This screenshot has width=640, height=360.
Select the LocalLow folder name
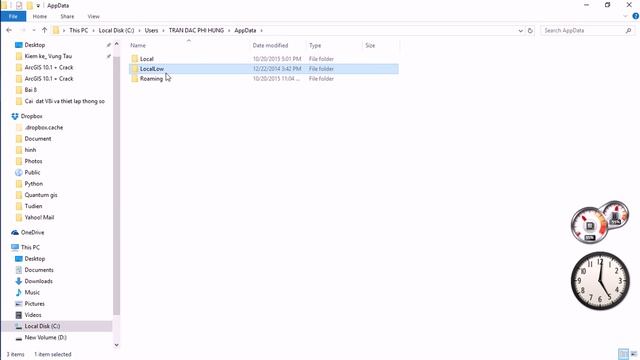coord(152,69)
